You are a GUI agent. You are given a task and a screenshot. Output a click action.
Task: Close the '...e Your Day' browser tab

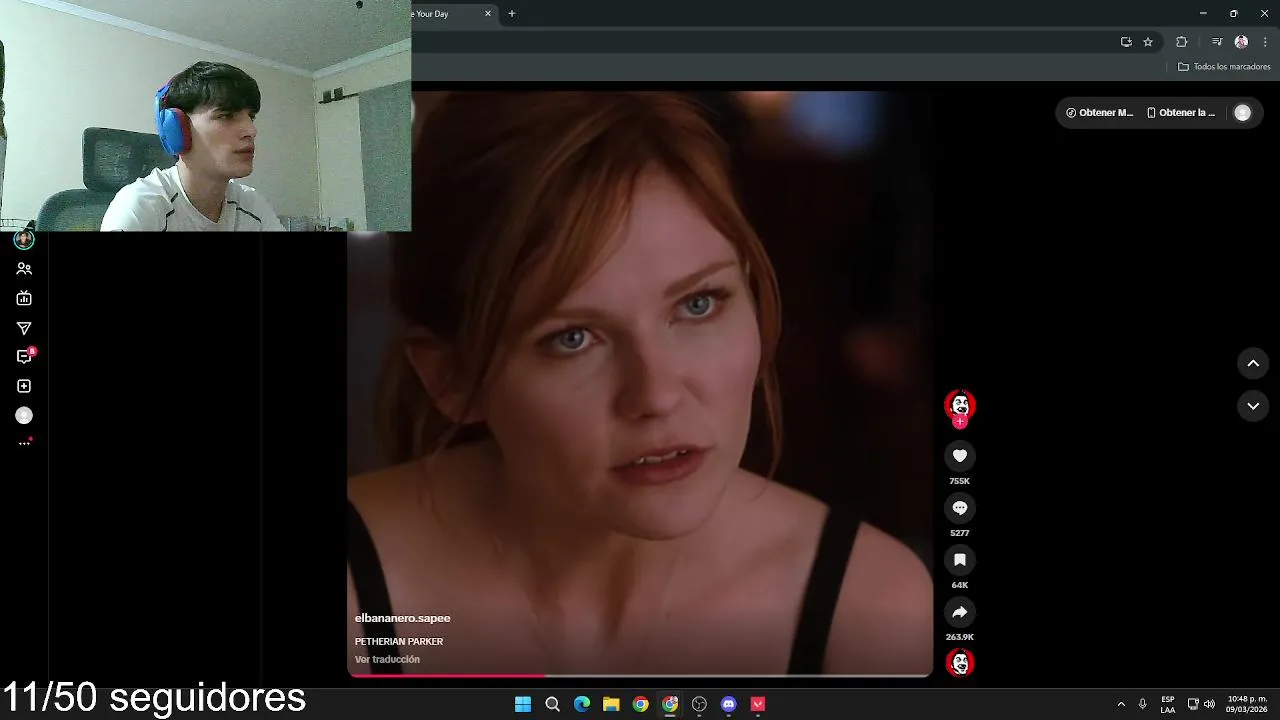[488, 14]
